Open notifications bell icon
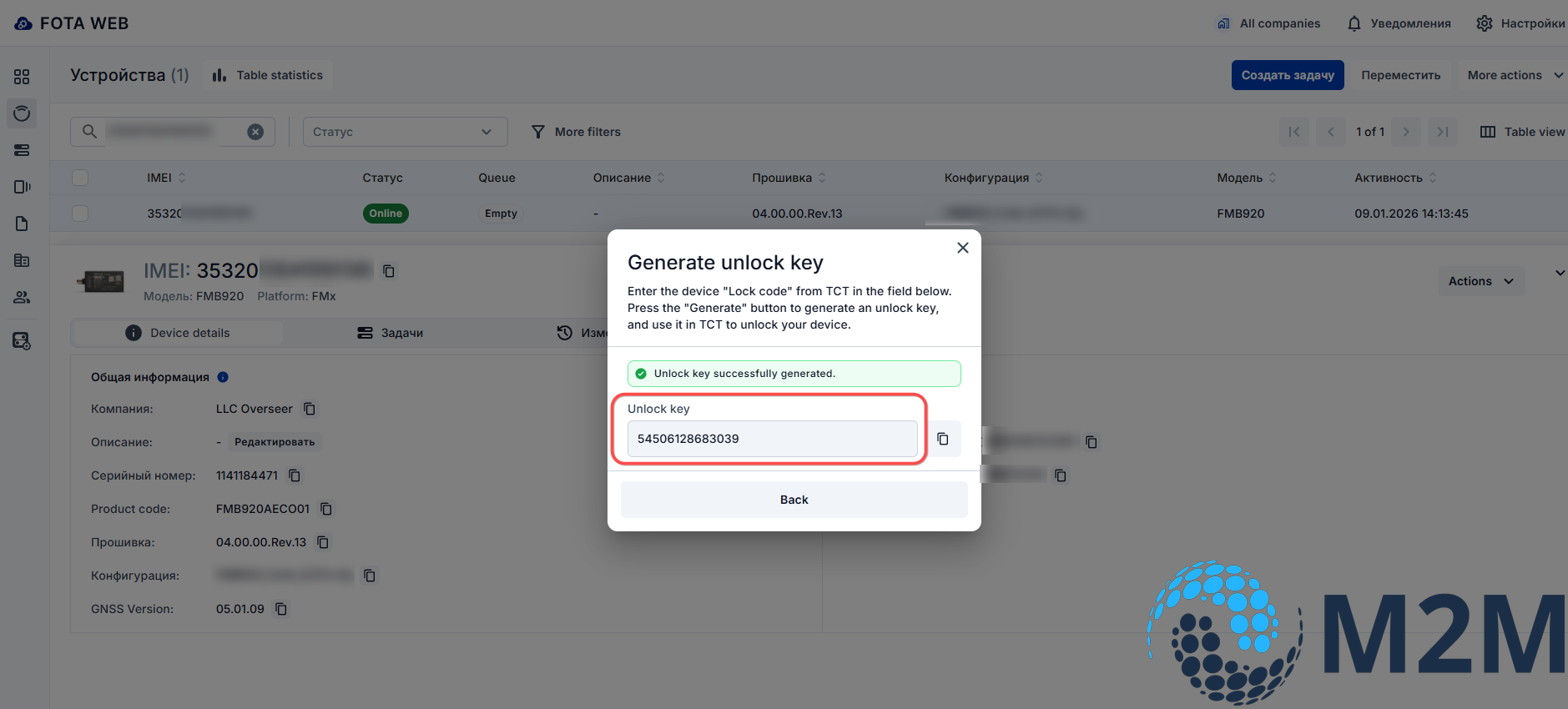Image resolution: width=1568 pixels, height=709 pixels. point(1354,23)
